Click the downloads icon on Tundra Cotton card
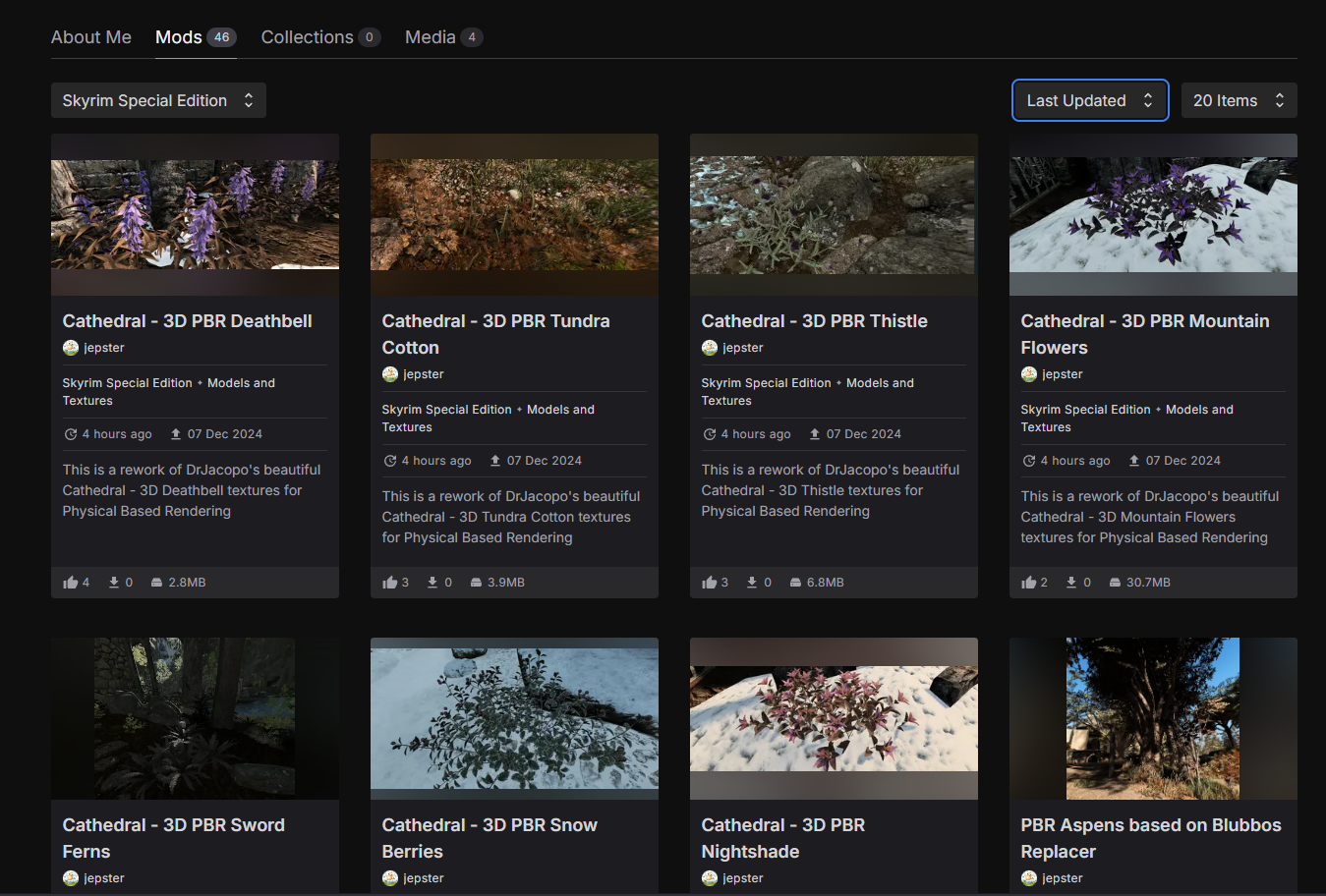Screen dimensions: 1326x896 (x=432, y=583)
